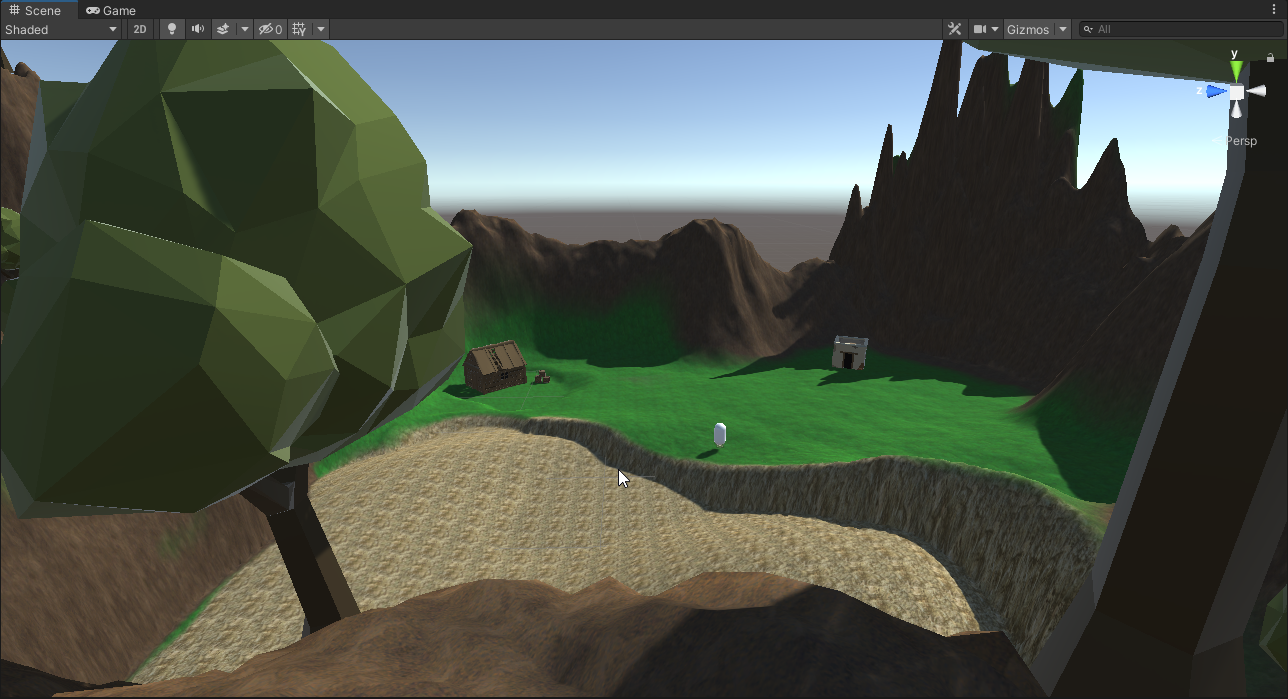The image size is (1288, 699).
Task: Toggle scene lighting with the light bulb icon
Action: 171,29
